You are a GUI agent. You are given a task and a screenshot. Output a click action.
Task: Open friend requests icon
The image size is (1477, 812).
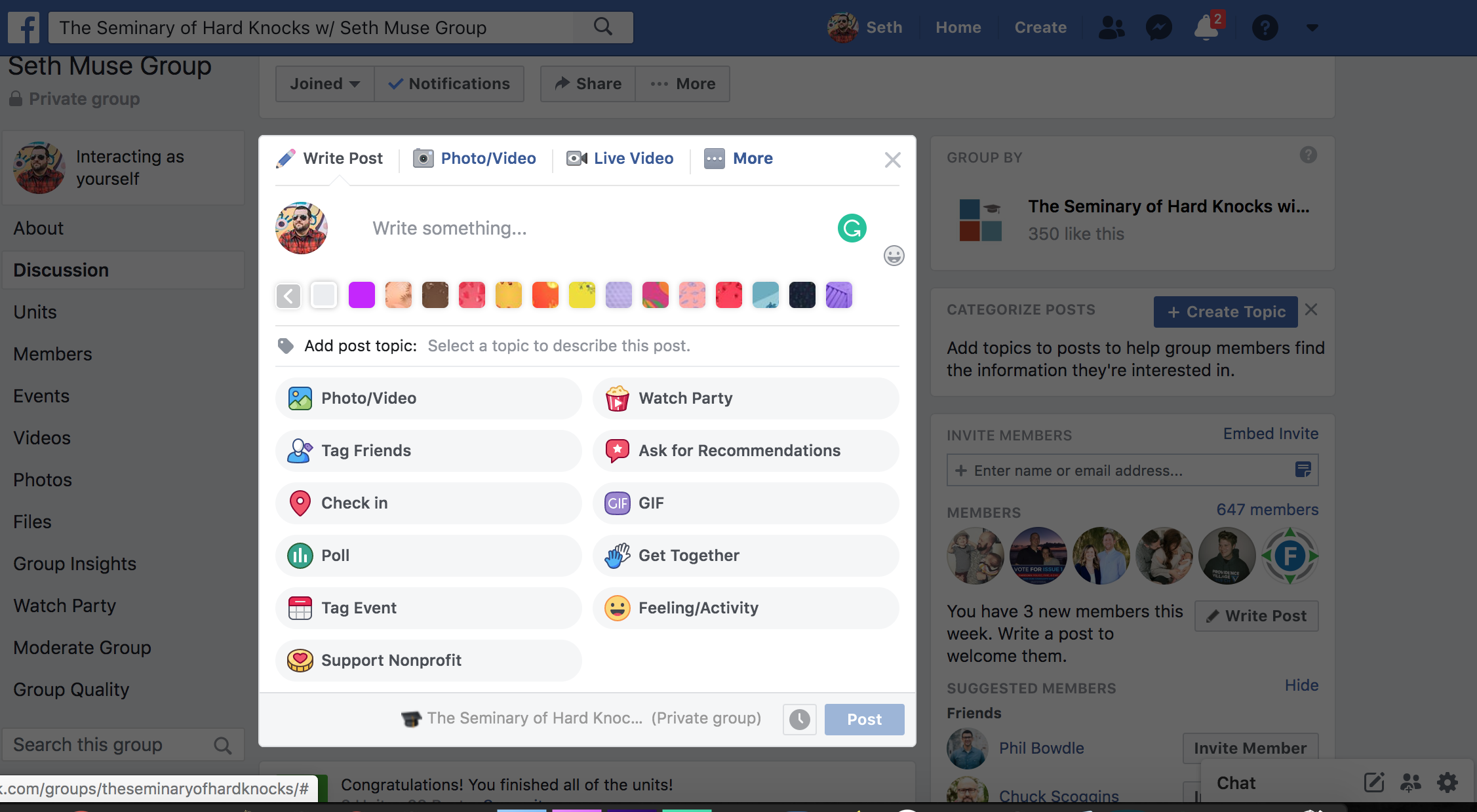coord(1111,28)
